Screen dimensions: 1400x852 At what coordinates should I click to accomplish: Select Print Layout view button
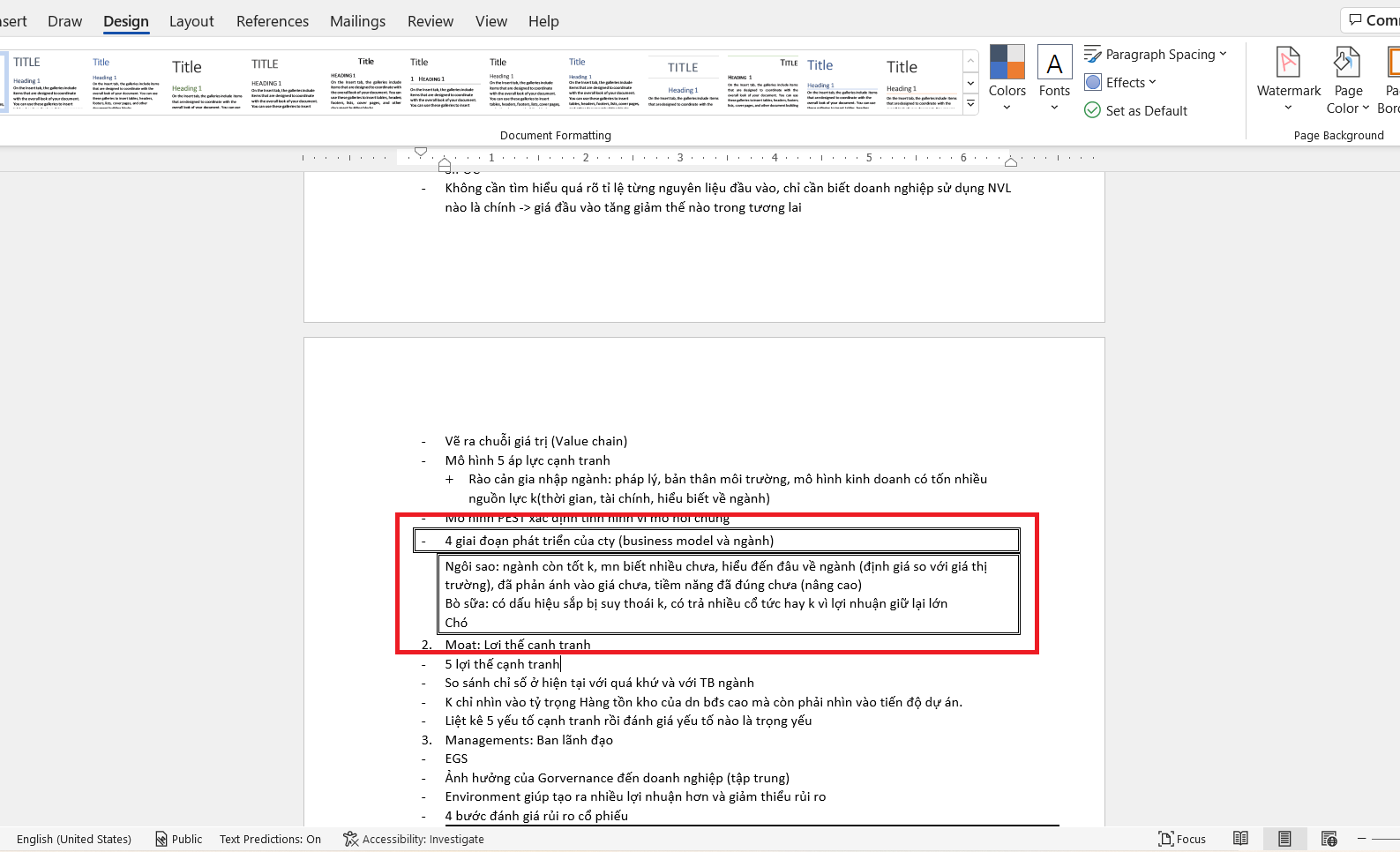pyautogui.click(x=1284, y=839)
